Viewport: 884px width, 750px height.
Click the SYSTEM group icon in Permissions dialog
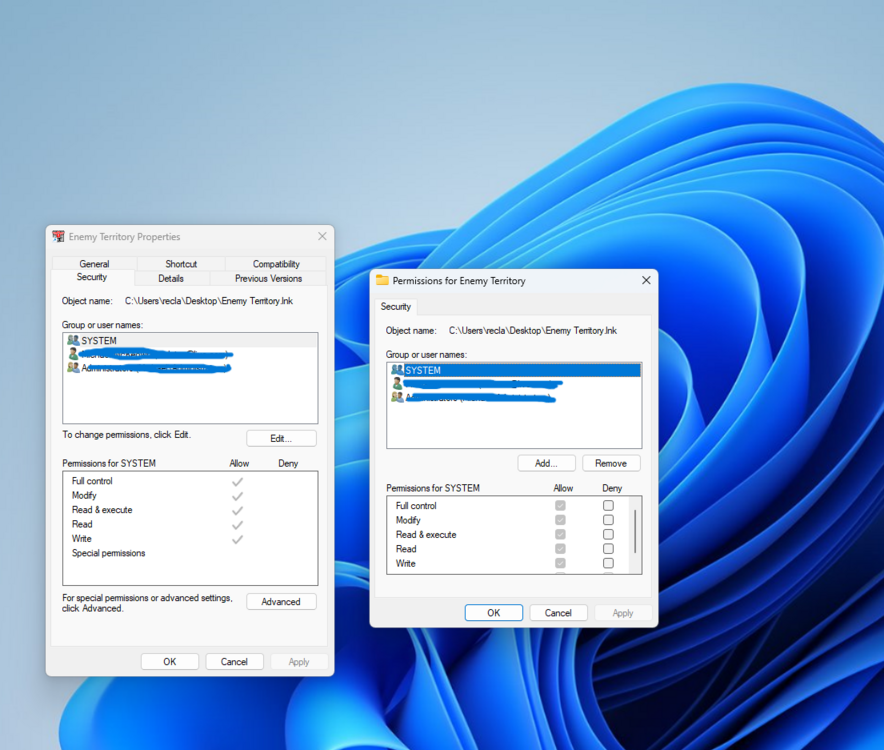pos(397,370)
